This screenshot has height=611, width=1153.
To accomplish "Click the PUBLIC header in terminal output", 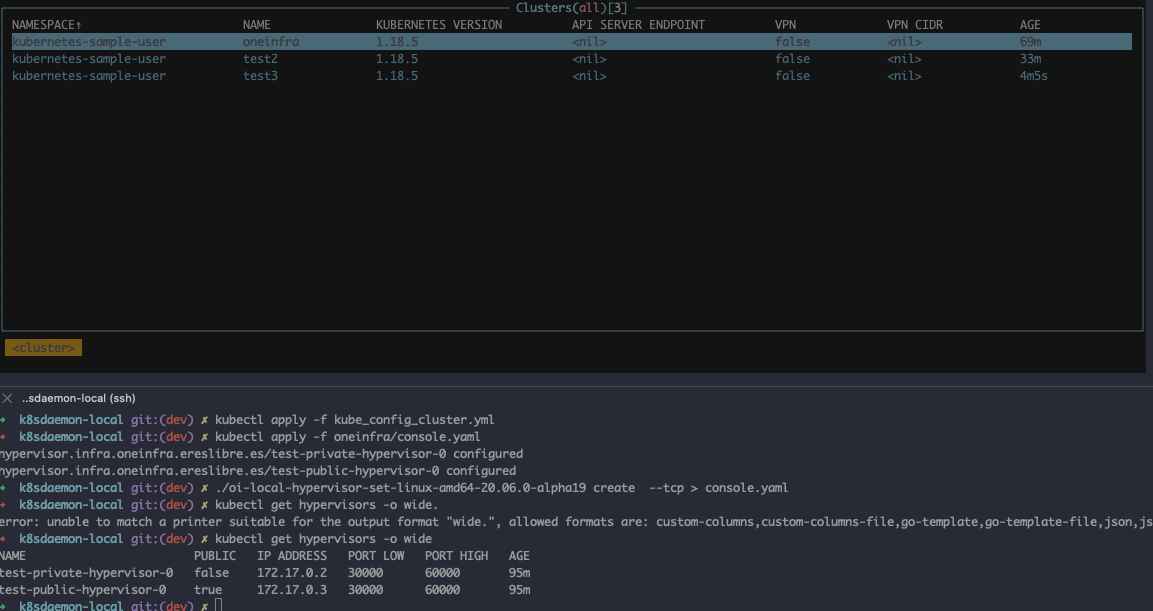I will (x=215, y=556).
